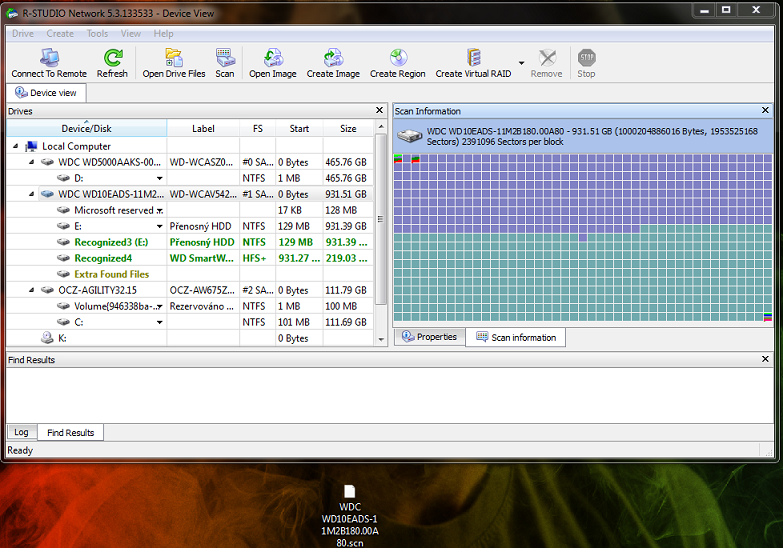Screen dimensions: 783x548
Task: Select the E: partition icon
Action: tap(63, 226)
